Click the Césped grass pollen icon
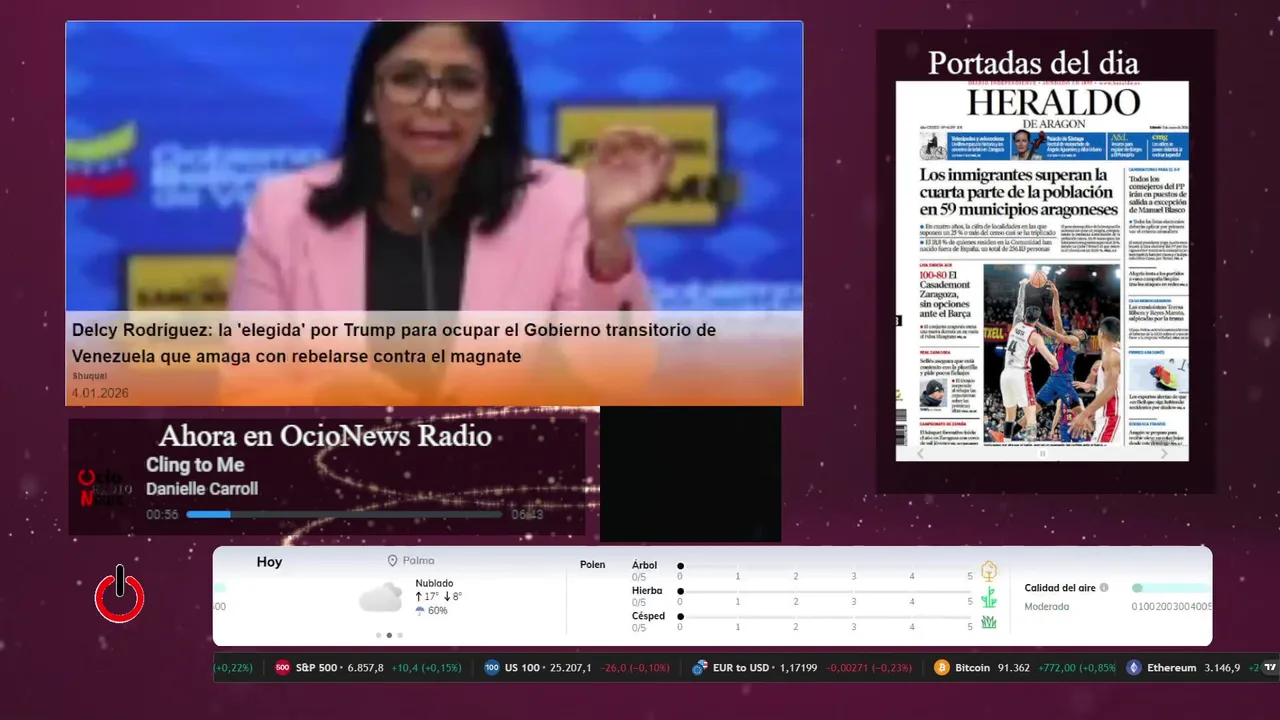The image size is (1280, 720). point(989,622)
